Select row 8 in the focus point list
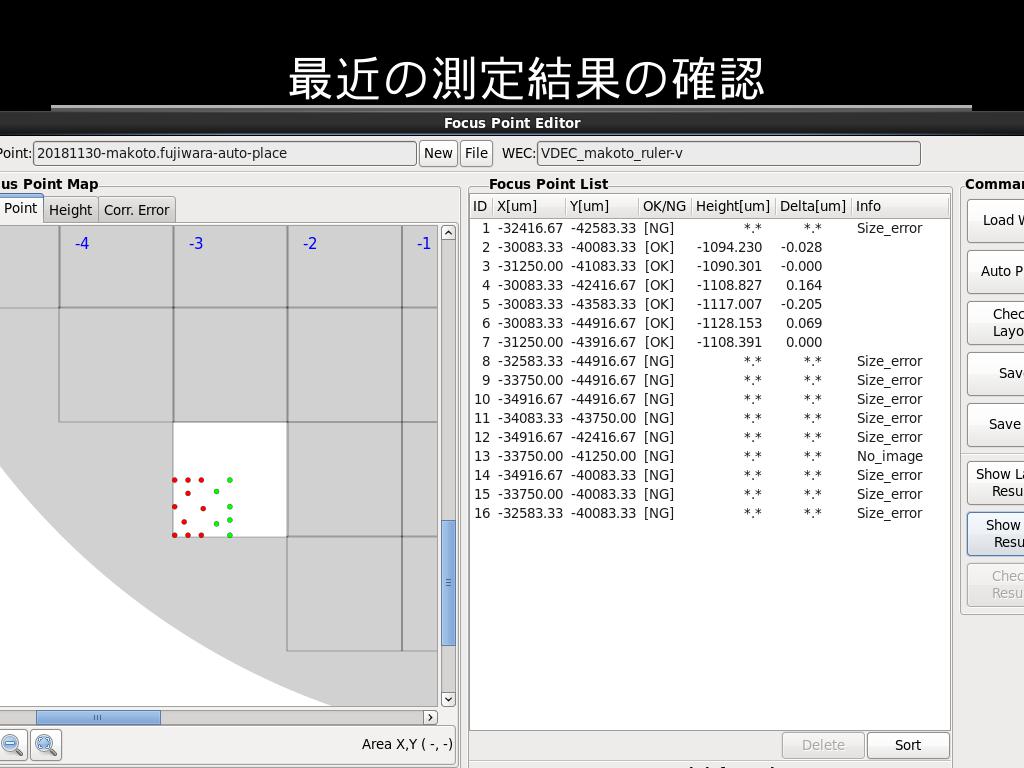Image resolution: width=1024 pixels, height=768 pixels. [x=709, y=361]
